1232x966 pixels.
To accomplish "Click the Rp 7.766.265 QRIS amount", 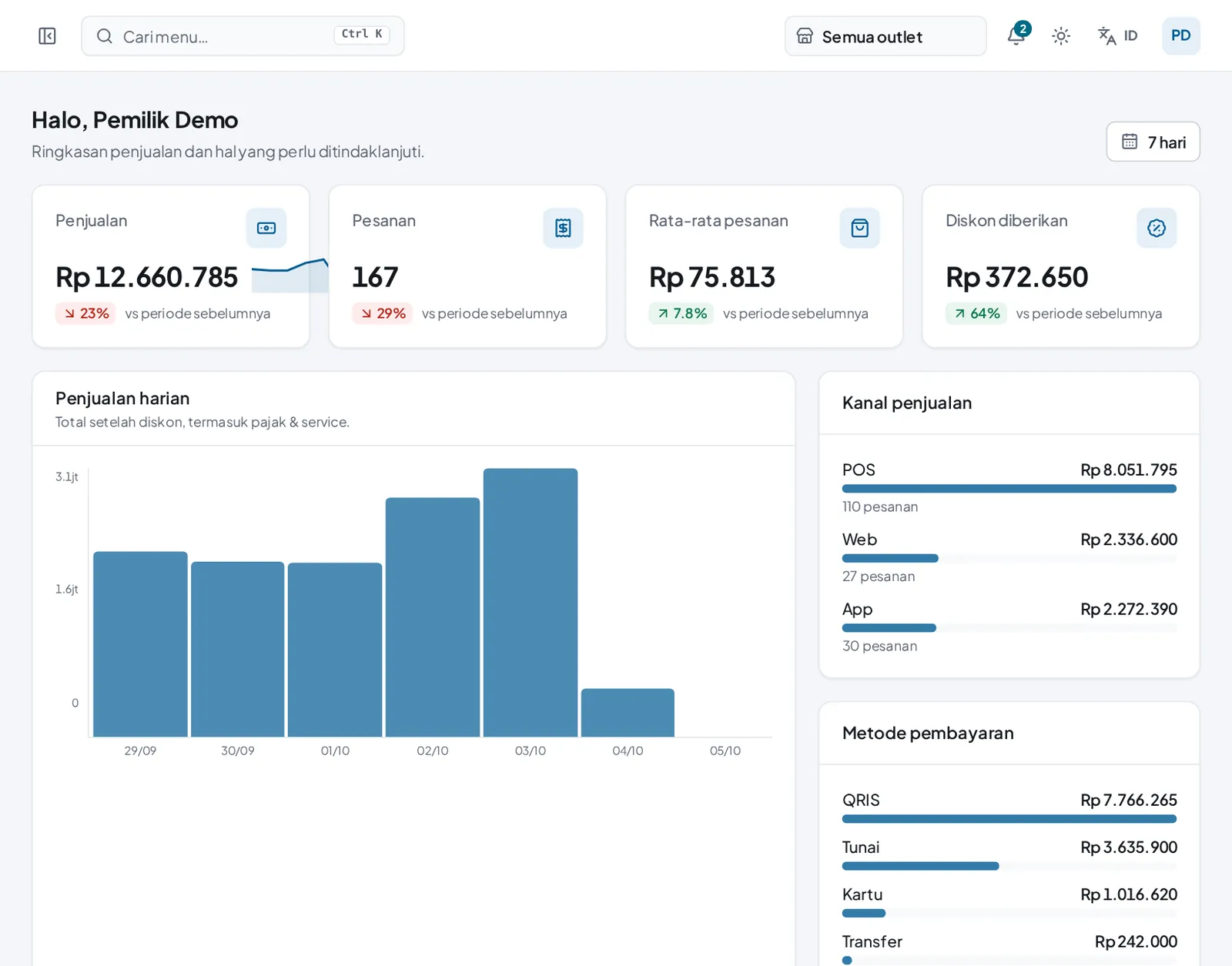I will click(1129, 800).
